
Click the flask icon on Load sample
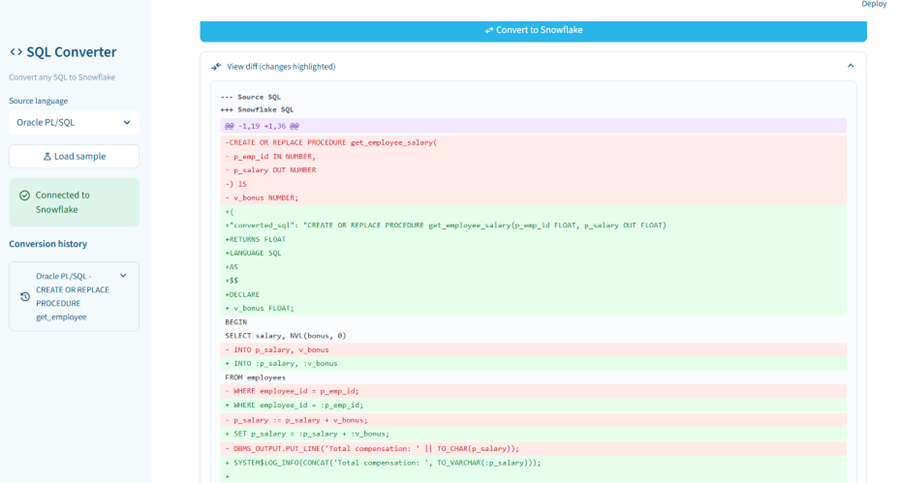[x=47, y=156]
